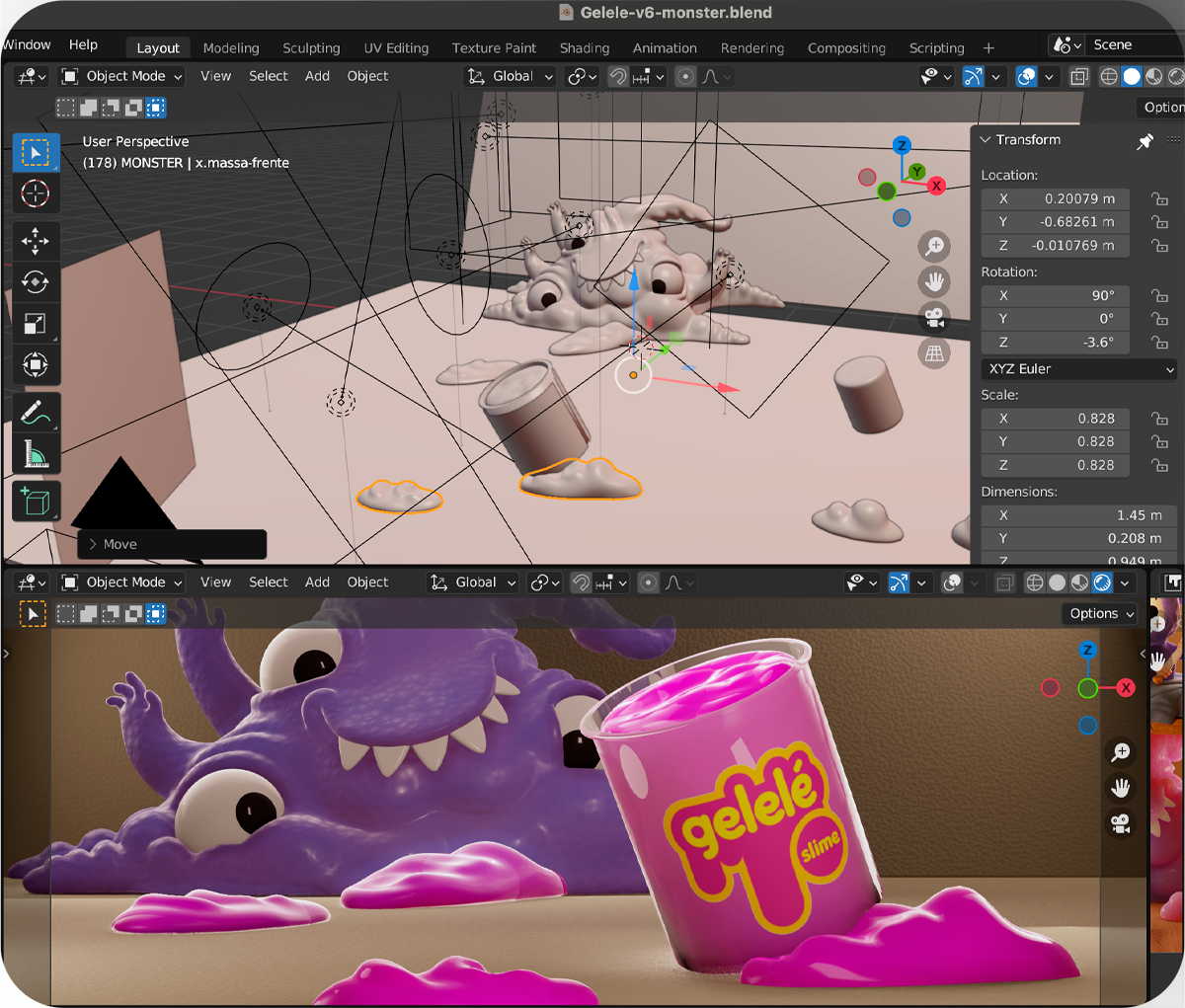This screenshot has height=1008, width=1185.
Task: Select the Scale tool
Action: point(36,324)
